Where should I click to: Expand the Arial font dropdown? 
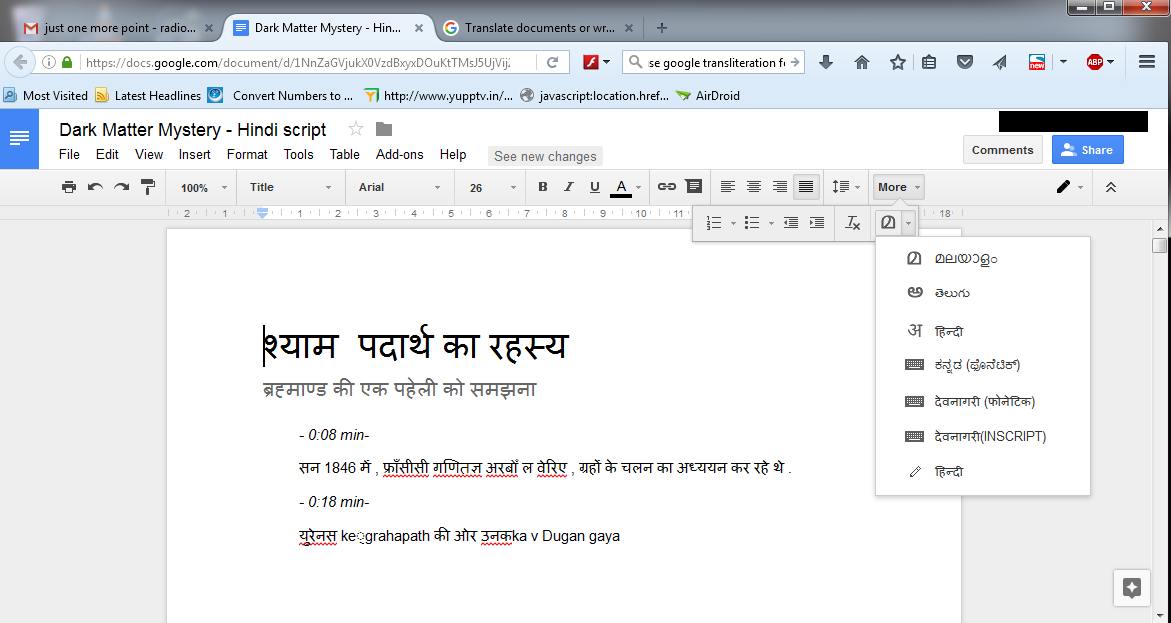(x=398, y=187)
